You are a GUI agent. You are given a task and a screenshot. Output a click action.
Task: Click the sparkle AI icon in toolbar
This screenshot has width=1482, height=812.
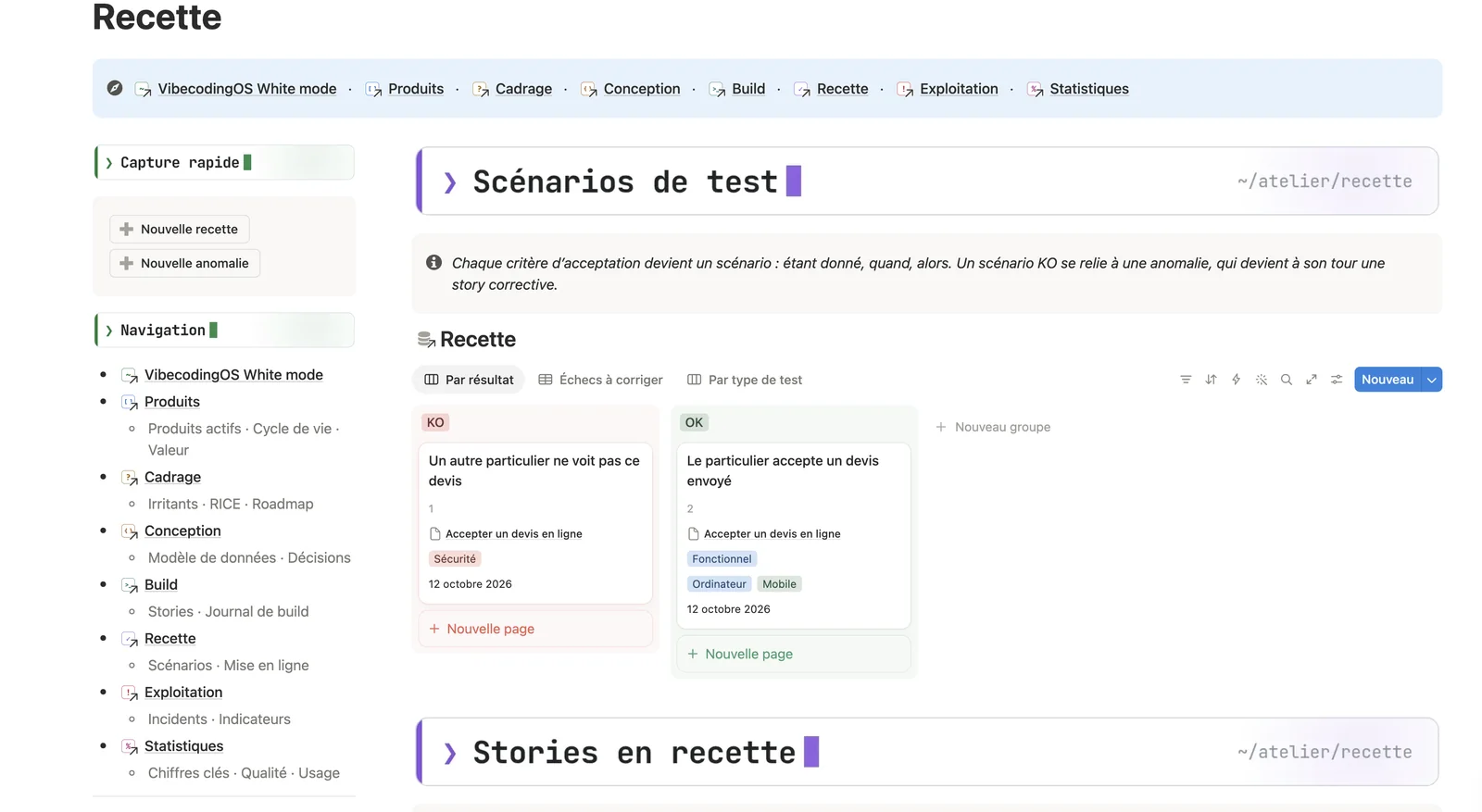[1262, 380]
